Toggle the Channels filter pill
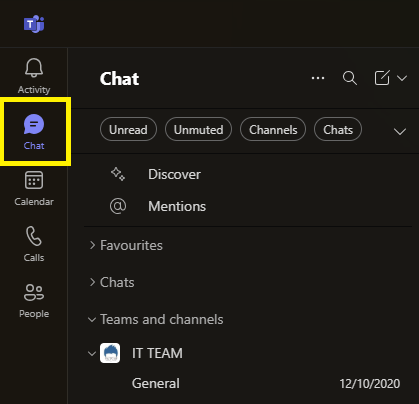The height and width of the screenshot is (404, 419). [273, 129]
